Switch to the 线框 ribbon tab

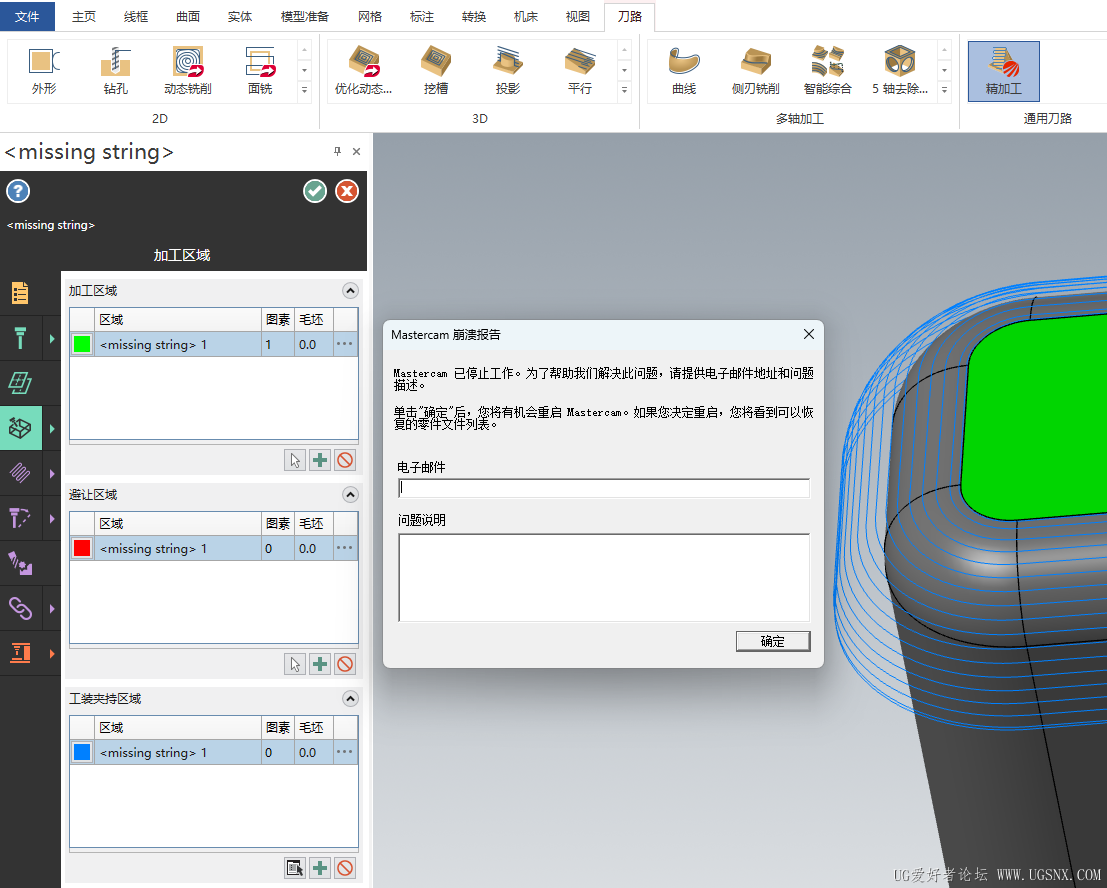tap(136, 16)
